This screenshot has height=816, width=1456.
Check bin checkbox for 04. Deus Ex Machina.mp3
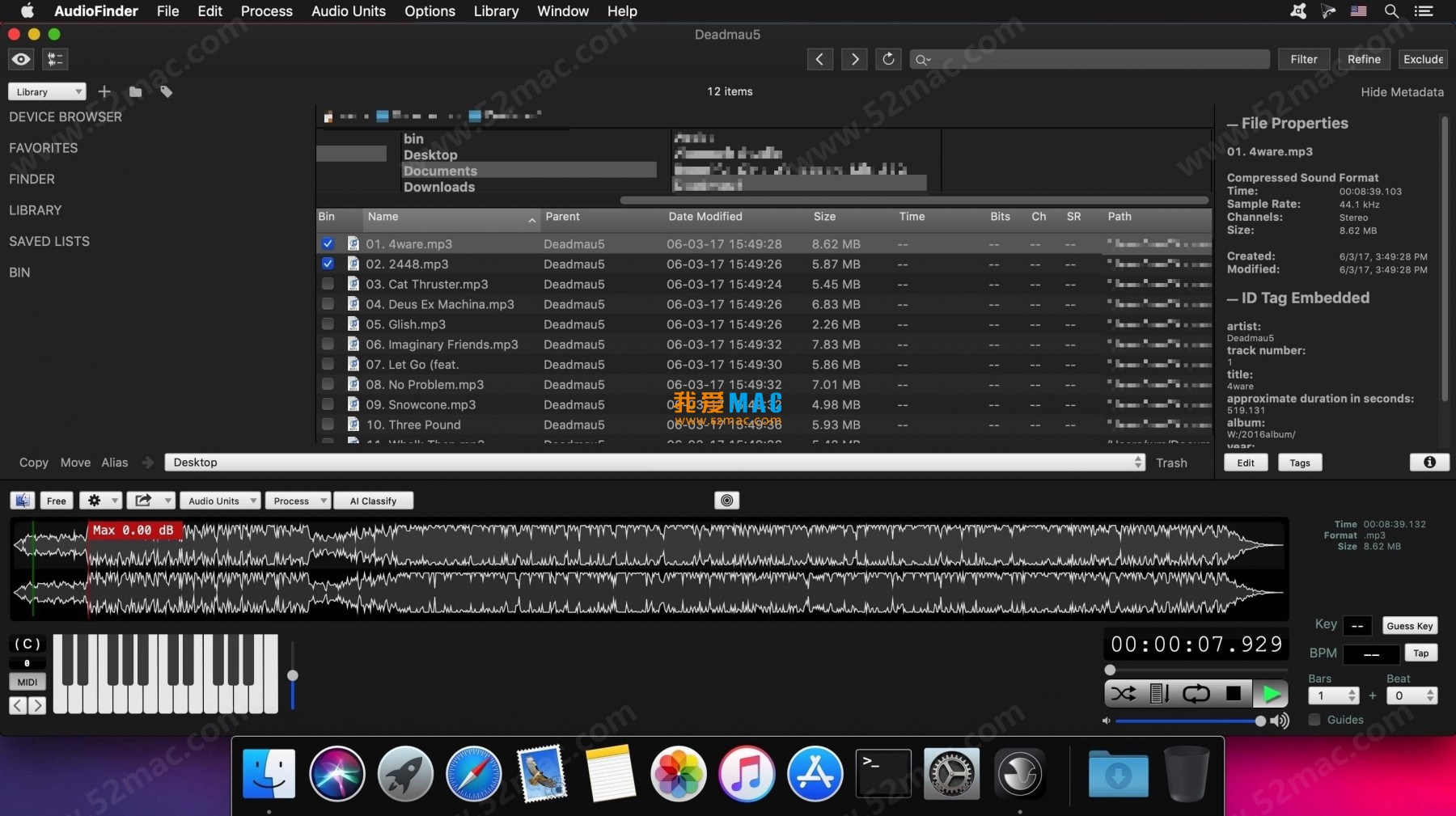[328, 304]
